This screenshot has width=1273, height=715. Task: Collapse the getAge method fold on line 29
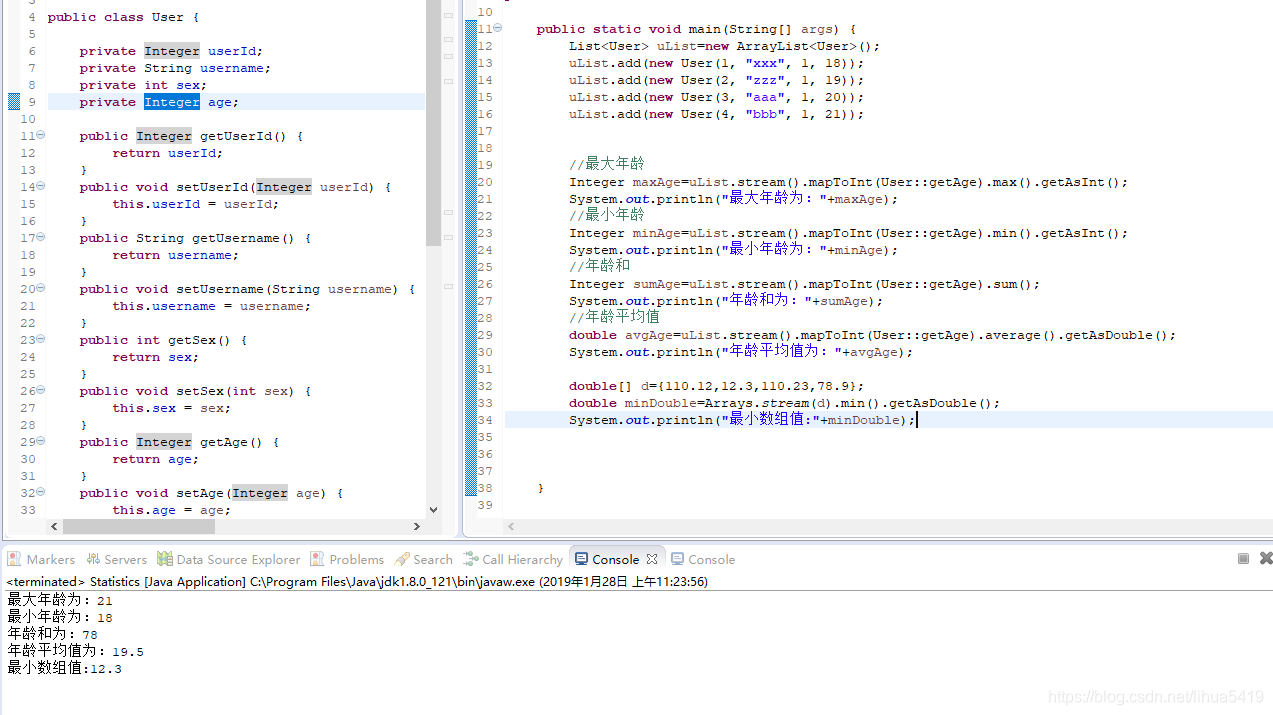(40, 442)
